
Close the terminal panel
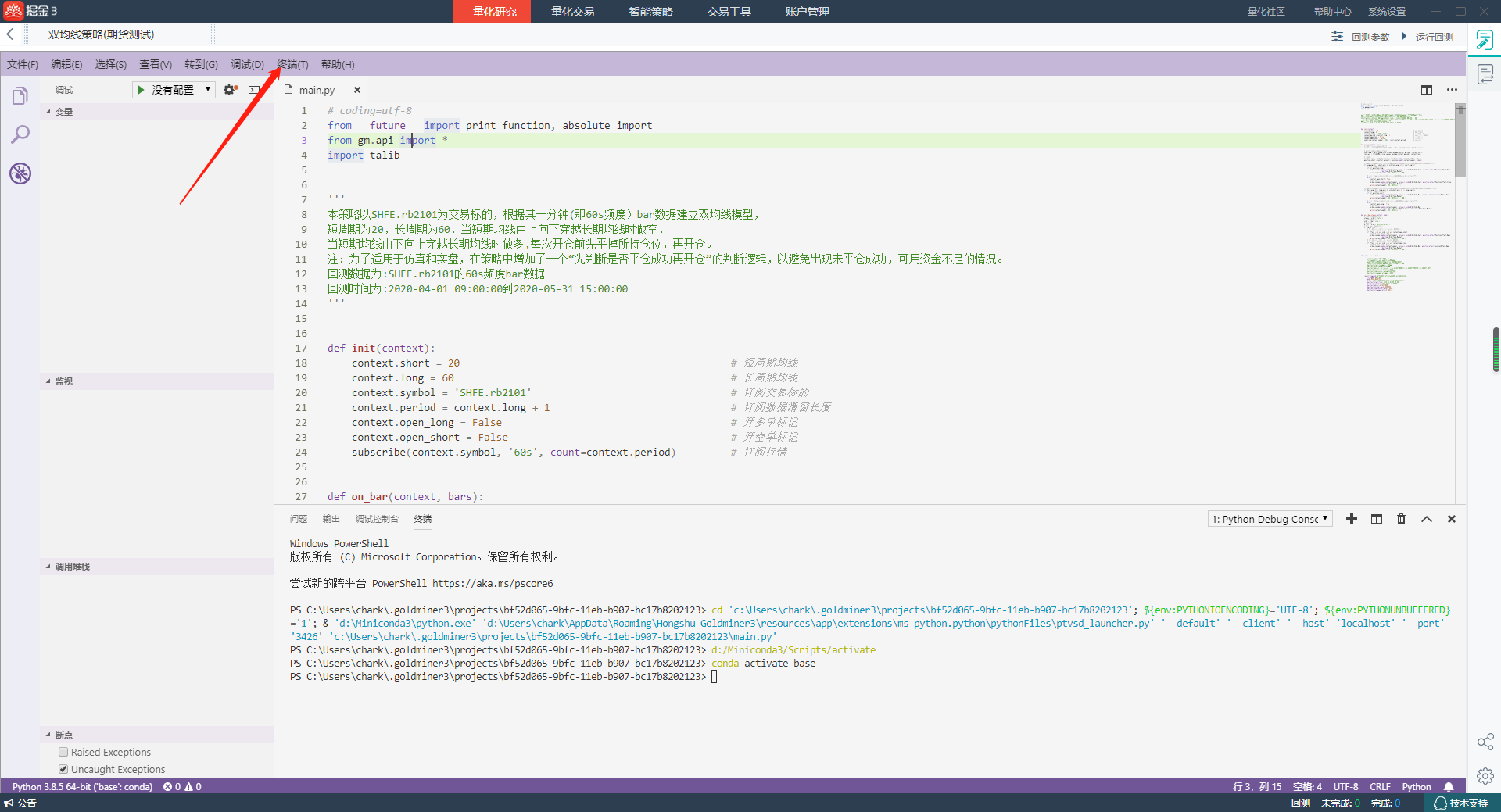pyautogui.click(x=1452, y=519)
